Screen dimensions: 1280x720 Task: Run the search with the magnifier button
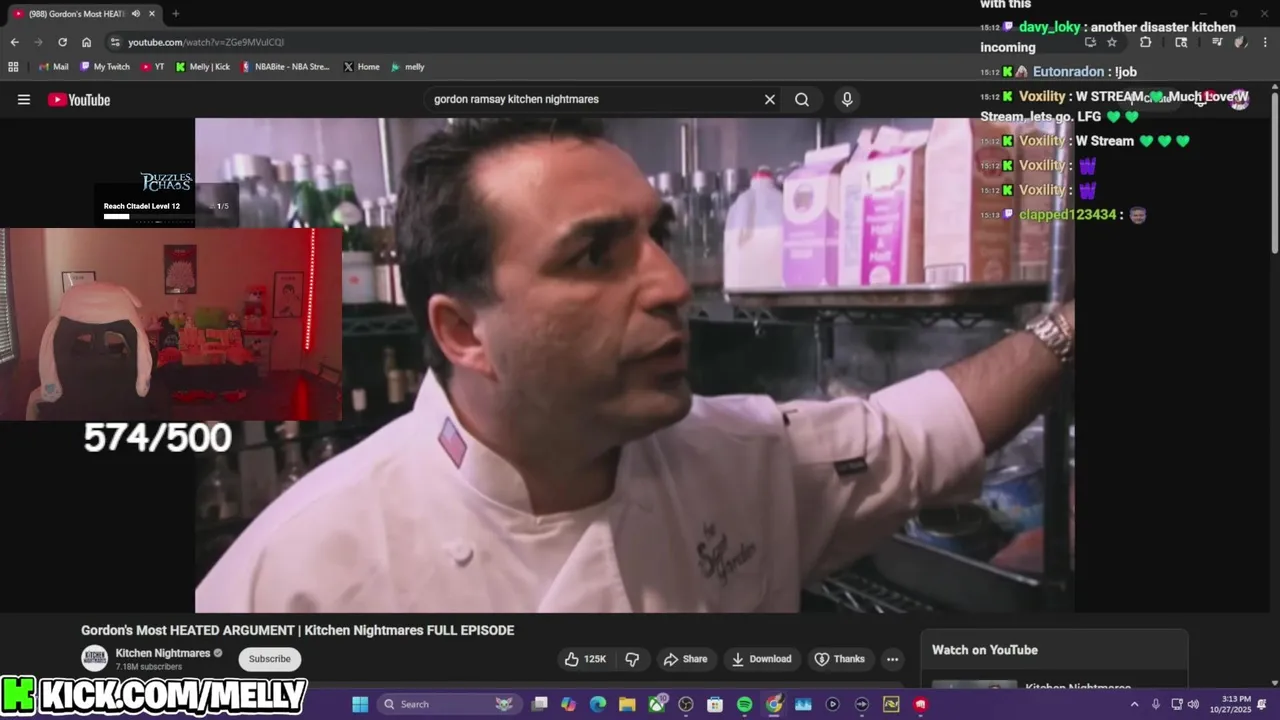(802, 99)
